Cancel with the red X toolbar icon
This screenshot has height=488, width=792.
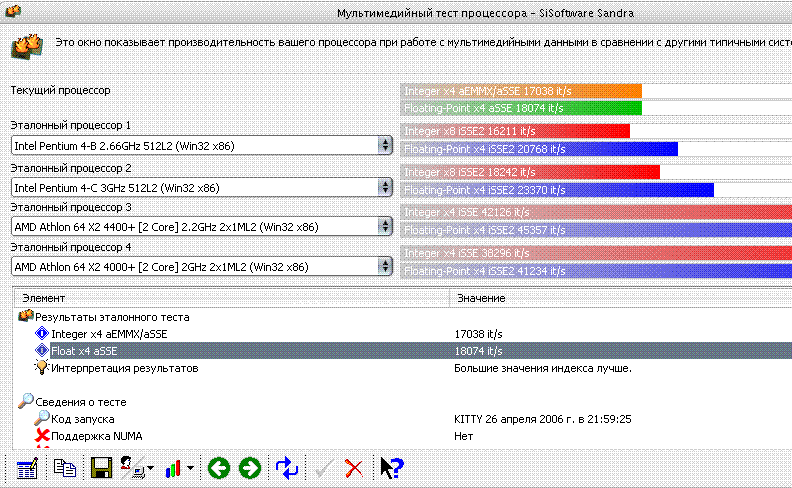pyautogui.click(x=354, y=468)
